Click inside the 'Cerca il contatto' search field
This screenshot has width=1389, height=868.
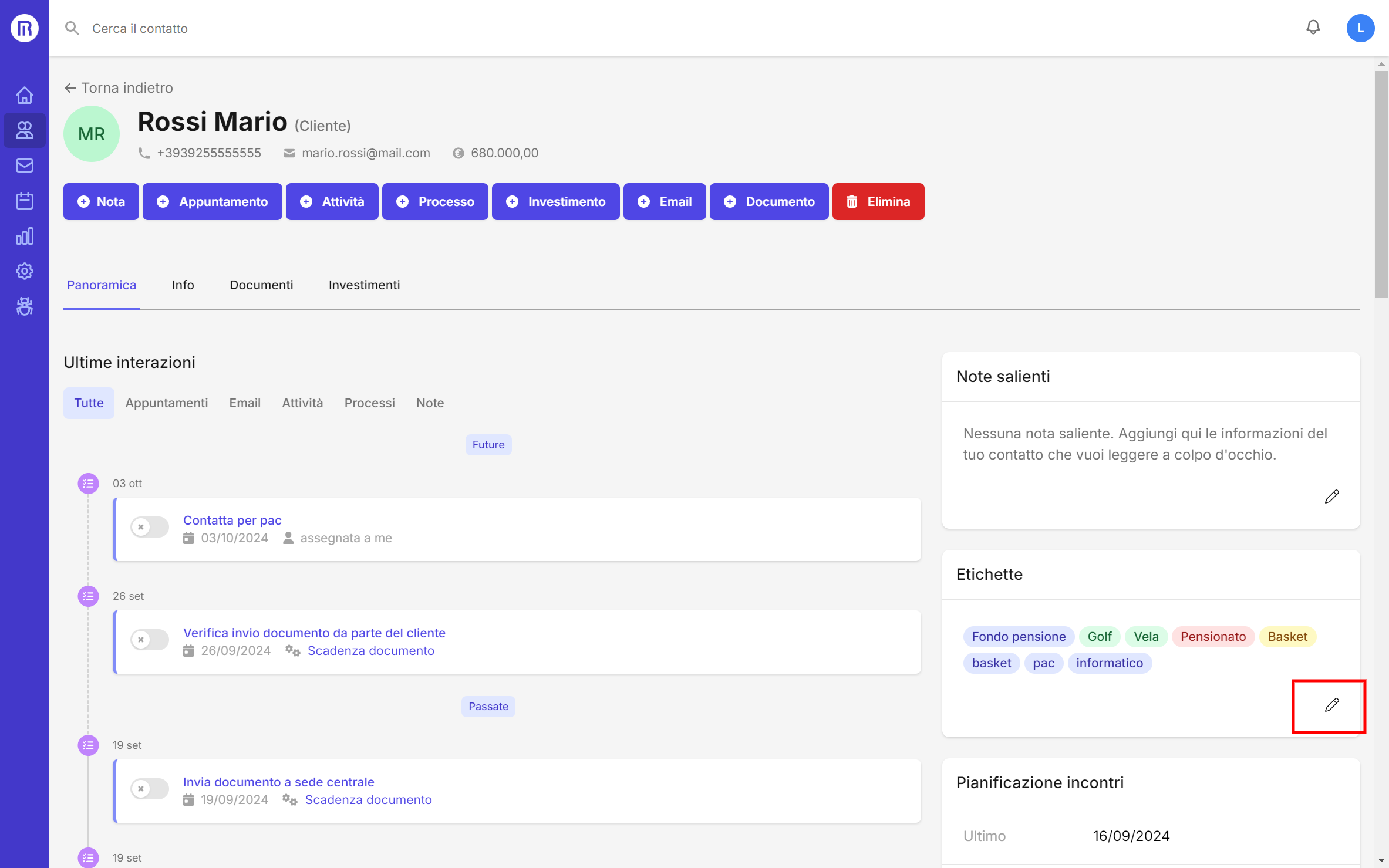139,28
